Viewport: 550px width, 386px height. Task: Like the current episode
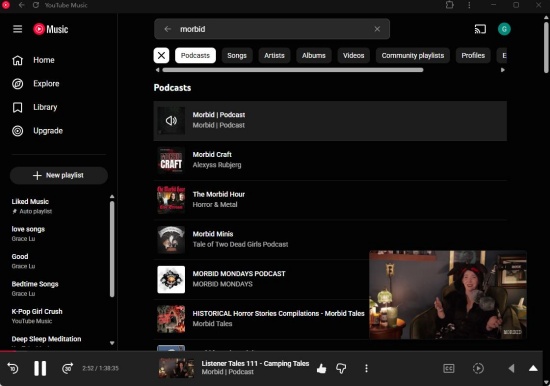[321, 368]
